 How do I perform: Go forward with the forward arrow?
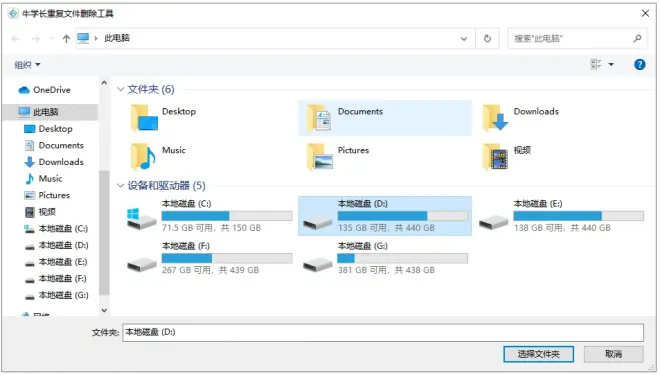pos(36,39)
